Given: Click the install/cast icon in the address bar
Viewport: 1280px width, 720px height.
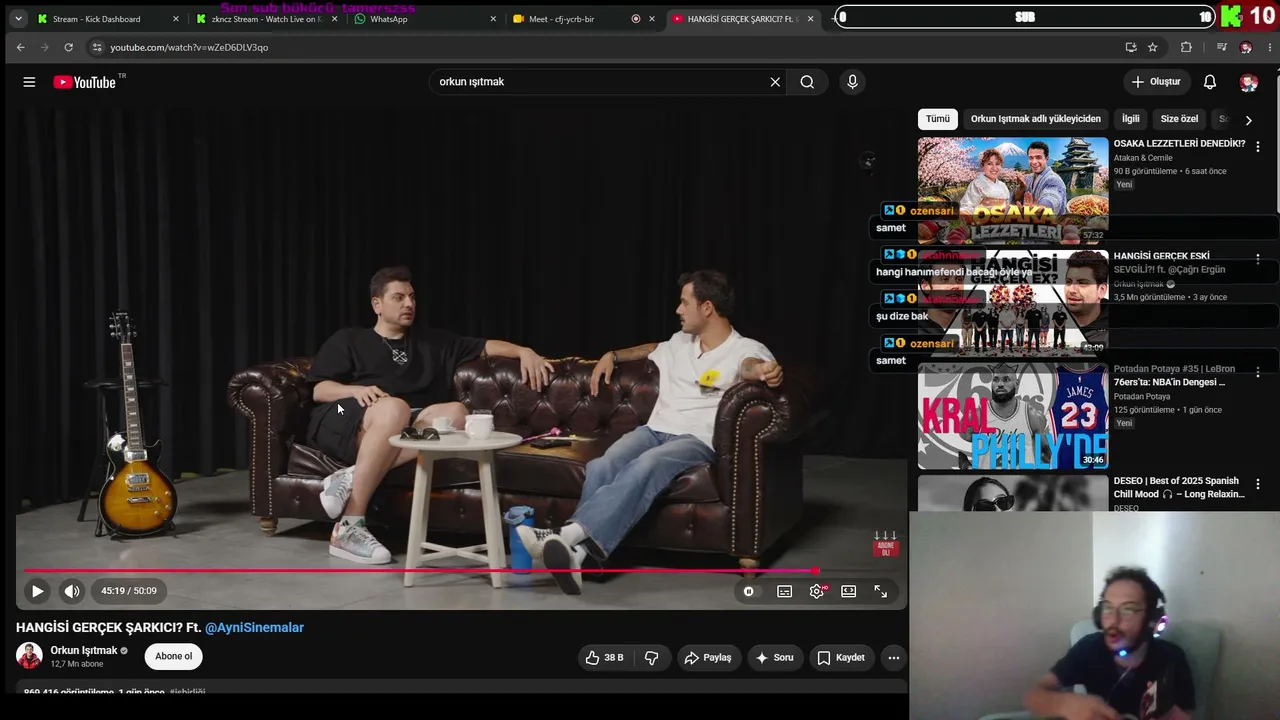Looking at the screenshot, I should click(x=1131, y=47).
